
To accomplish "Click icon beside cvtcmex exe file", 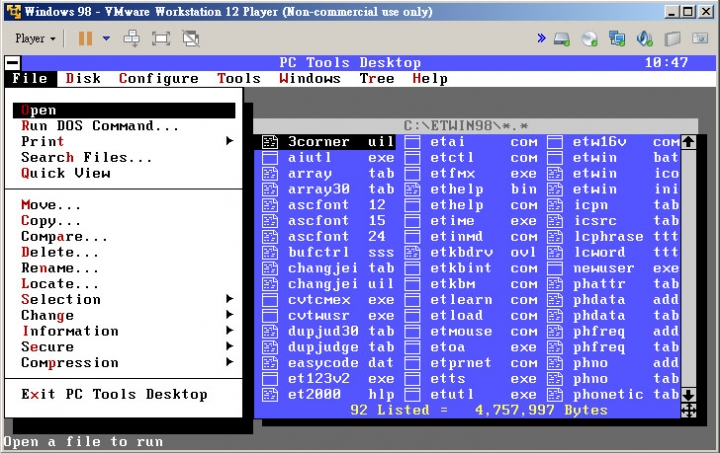I will pyautogui.click(x=270, y=300).
